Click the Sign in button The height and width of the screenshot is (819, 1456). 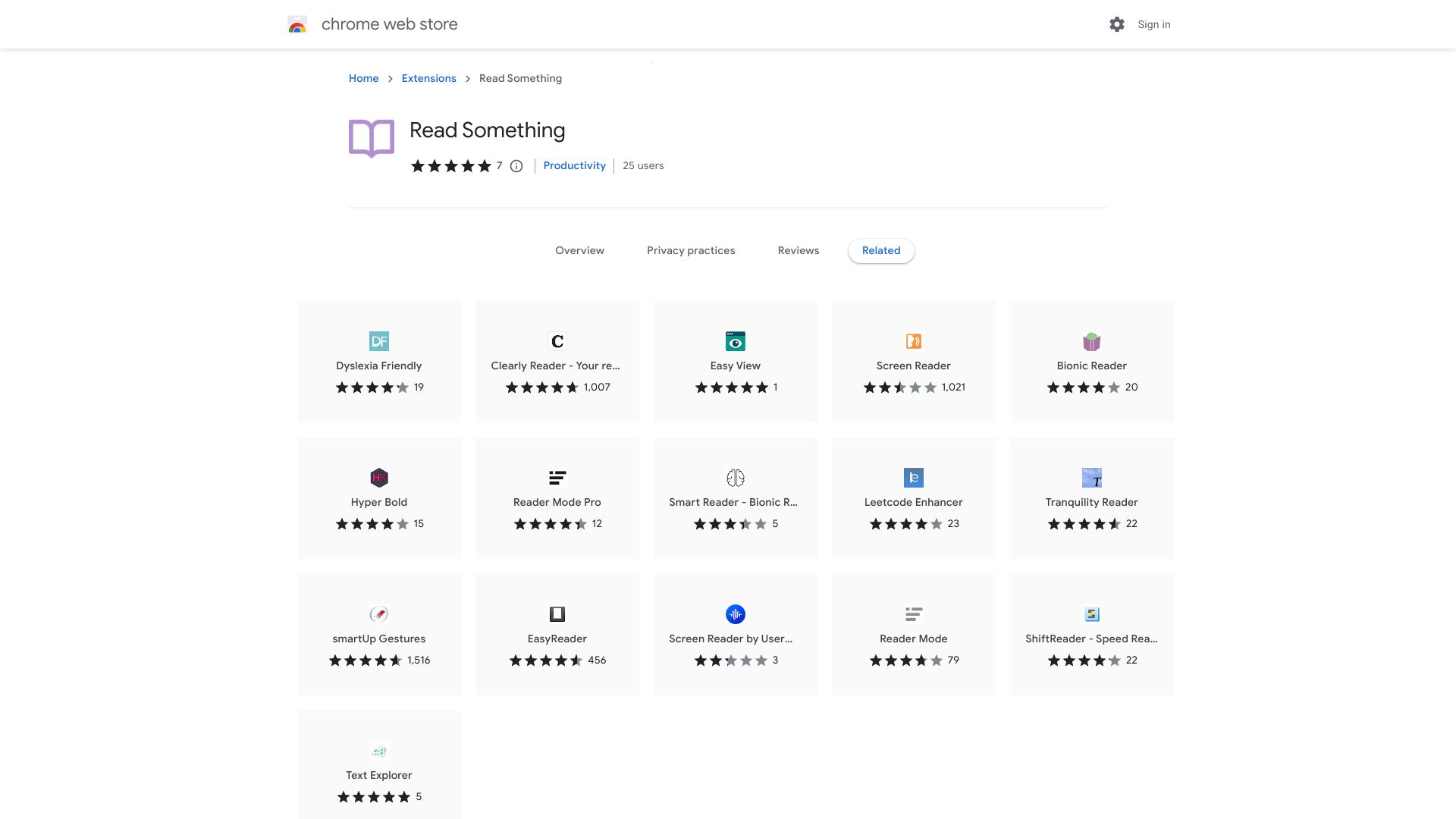pyautogui.click(x=1153, y=24)
